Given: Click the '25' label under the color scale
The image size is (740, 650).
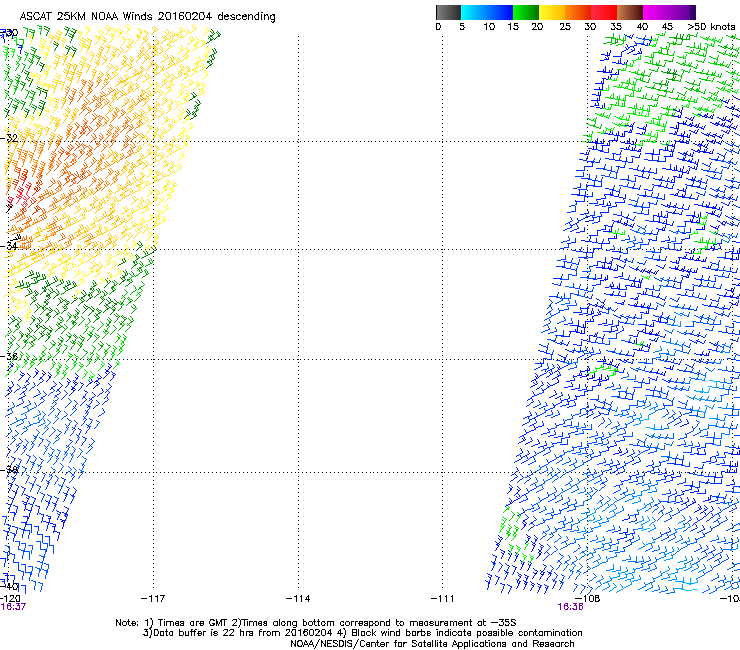Looking at the screenshot, I should click(x=565, y=27).
